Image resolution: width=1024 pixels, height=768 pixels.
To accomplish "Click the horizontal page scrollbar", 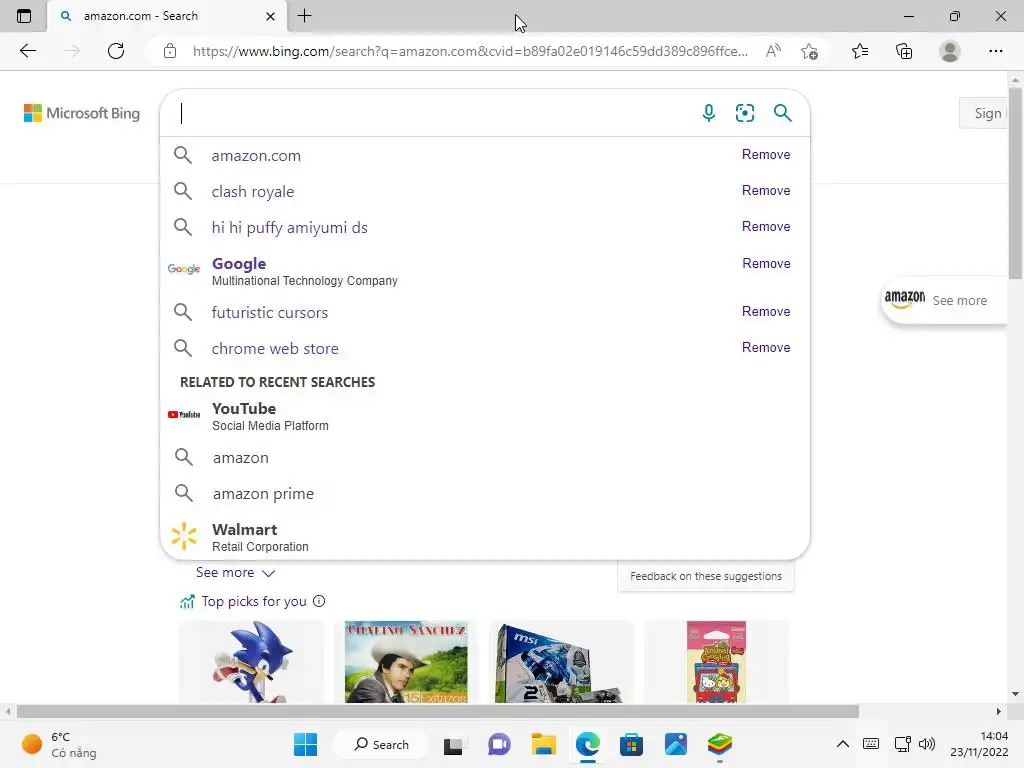I will [438, 711].
